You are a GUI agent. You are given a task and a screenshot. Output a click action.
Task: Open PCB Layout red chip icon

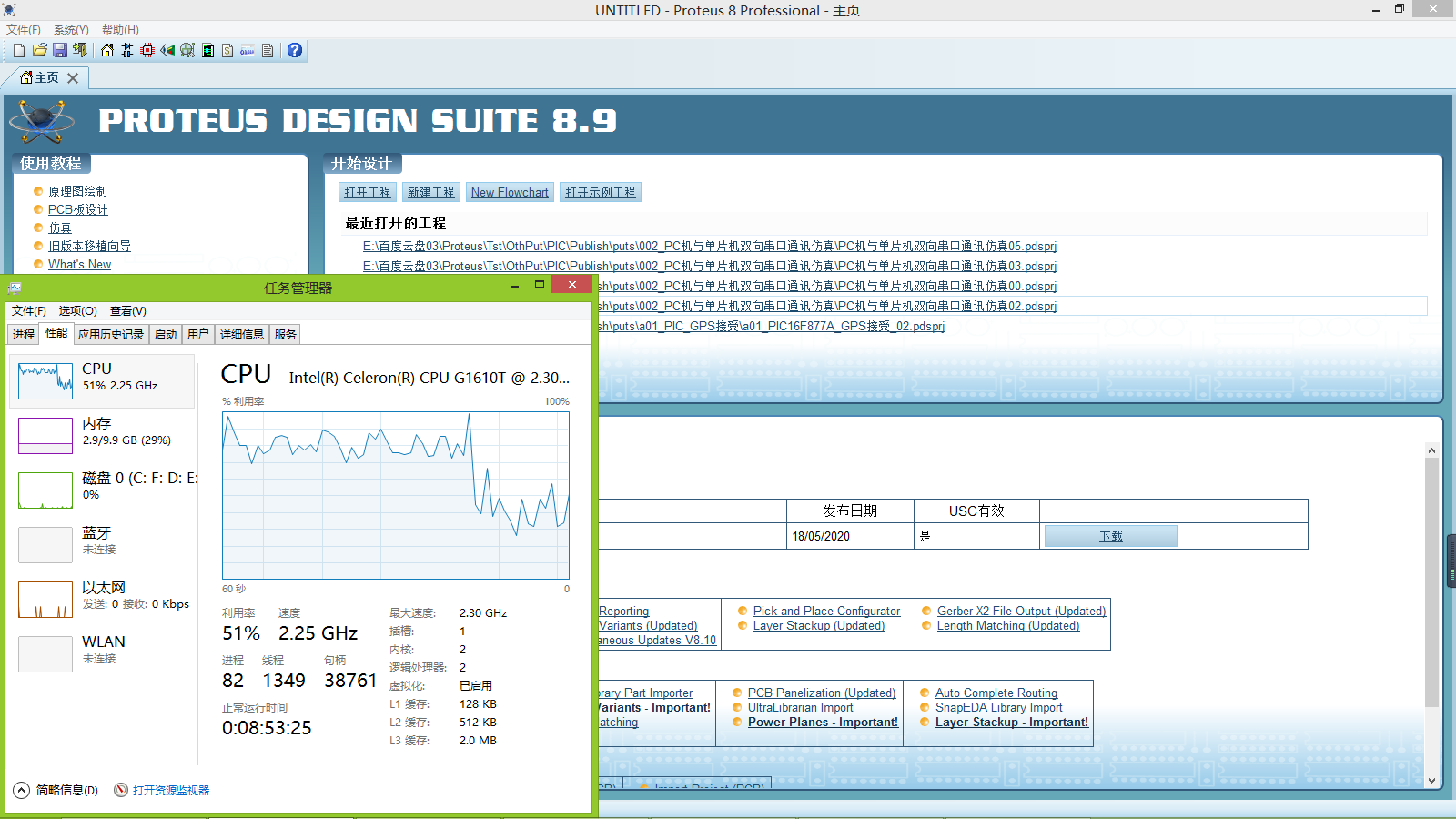click(x=147, y=50)
